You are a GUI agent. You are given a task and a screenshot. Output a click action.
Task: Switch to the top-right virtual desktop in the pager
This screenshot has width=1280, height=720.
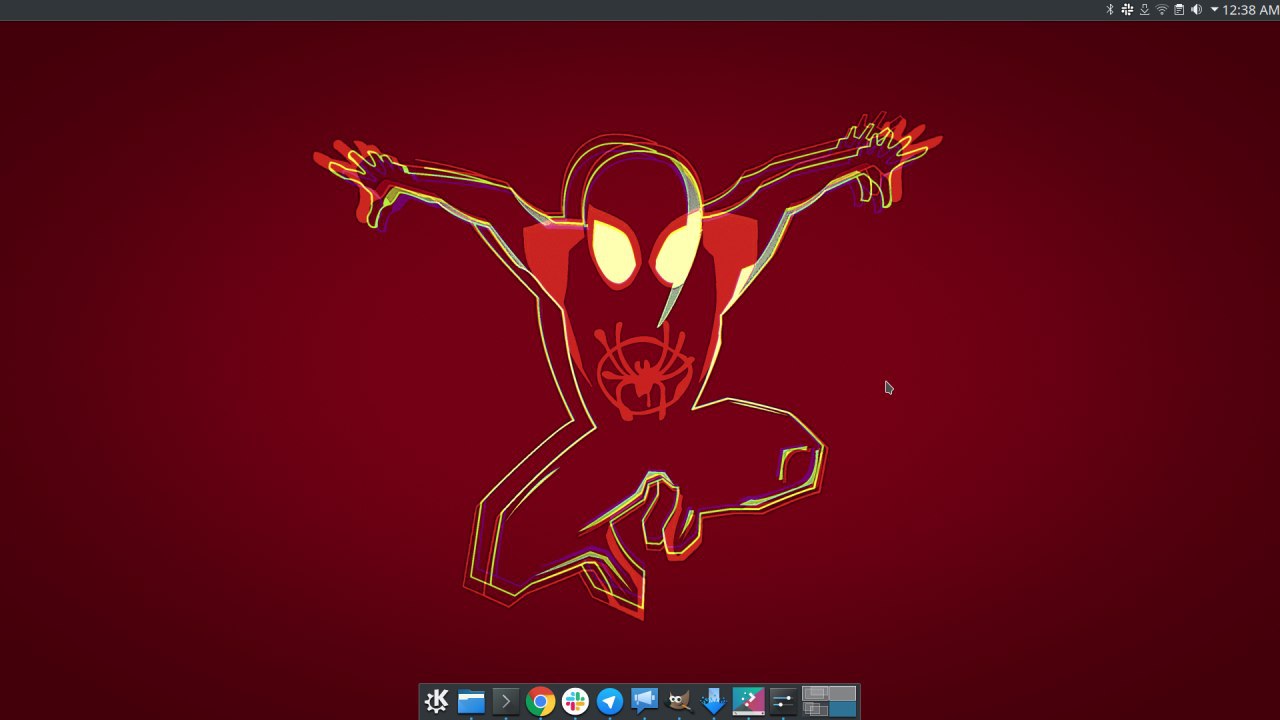pos(843,694)
